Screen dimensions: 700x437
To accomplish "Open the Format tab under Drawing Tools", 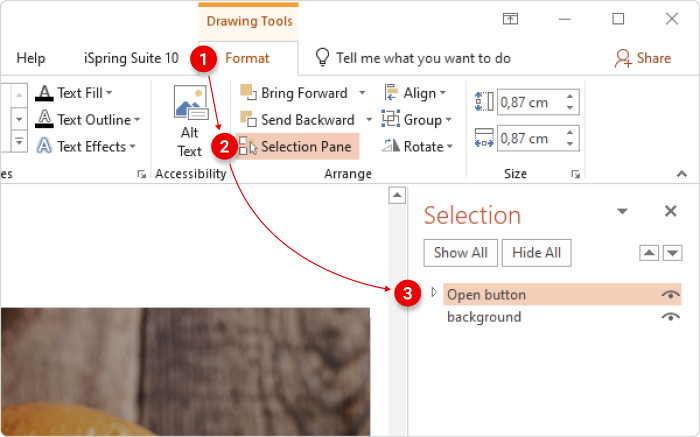I will [x=247, y=58].
